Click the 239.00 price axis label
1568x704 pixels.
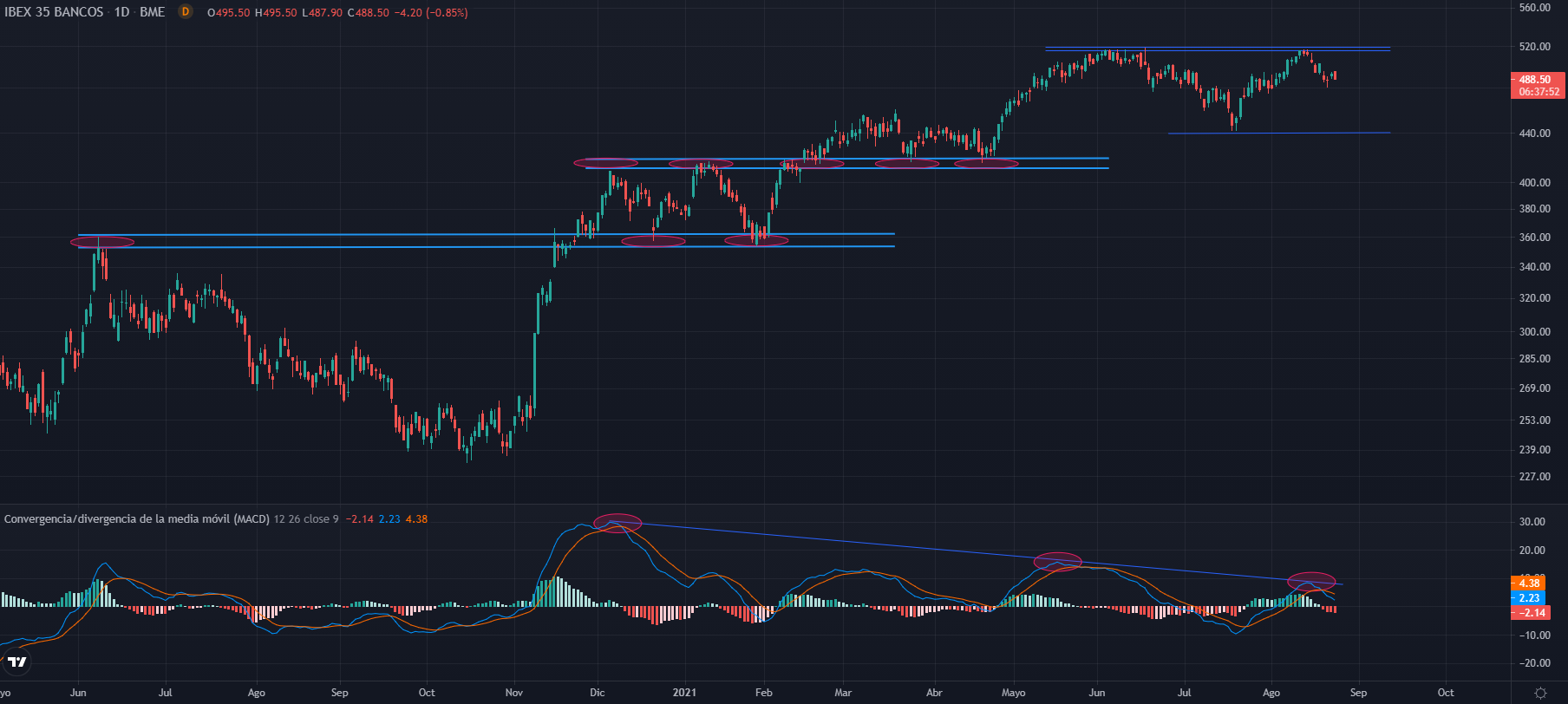(x=1535, y=450)
